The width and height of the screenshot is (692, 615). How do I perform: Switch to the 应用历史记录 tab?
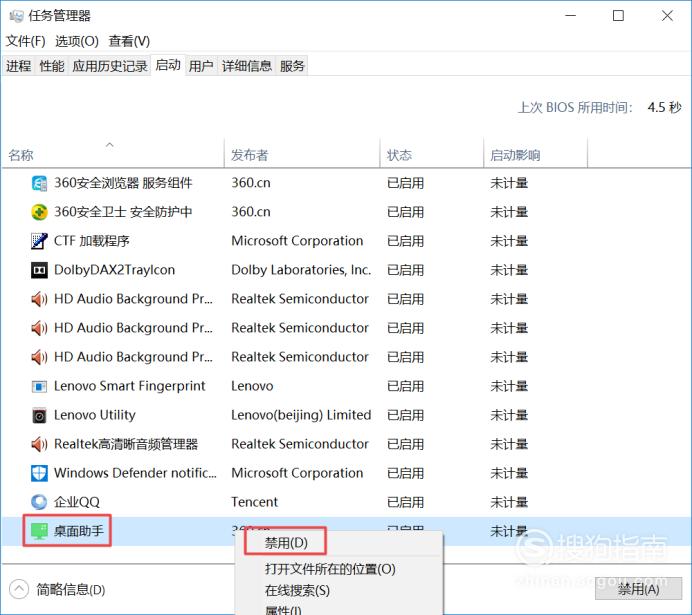point(110,66)
